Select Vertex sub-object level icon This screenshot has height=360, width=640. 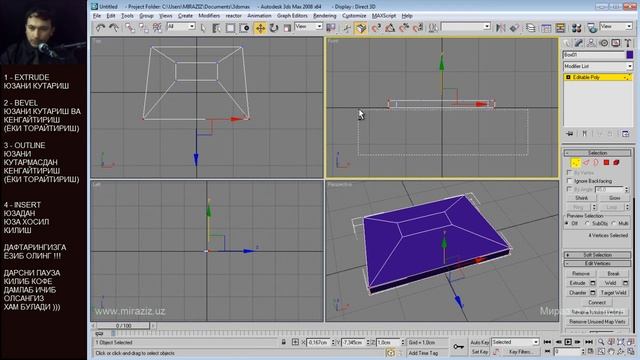pos(575,163)
